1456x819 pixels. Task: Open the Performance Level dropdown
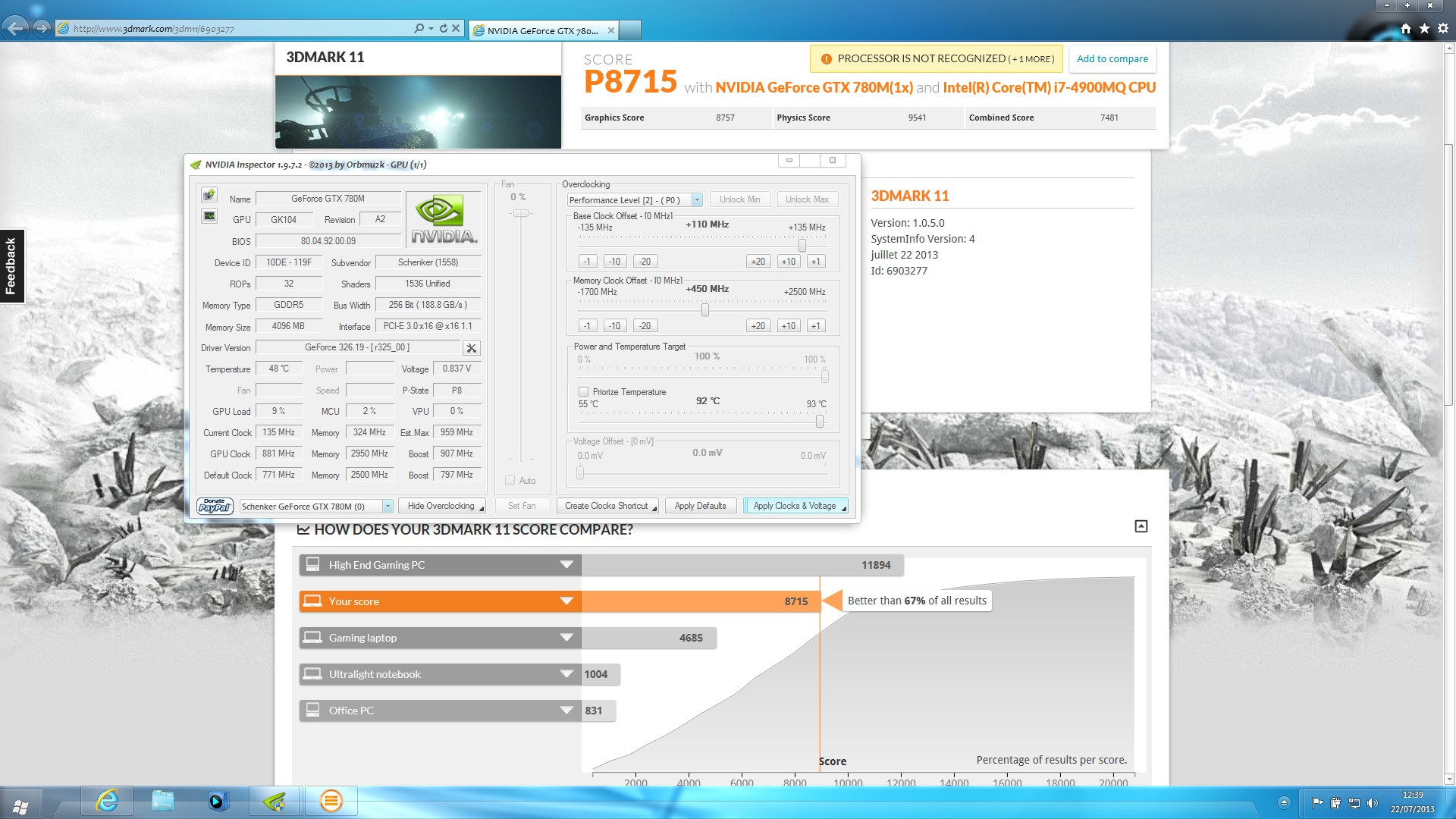pos(696,200)
